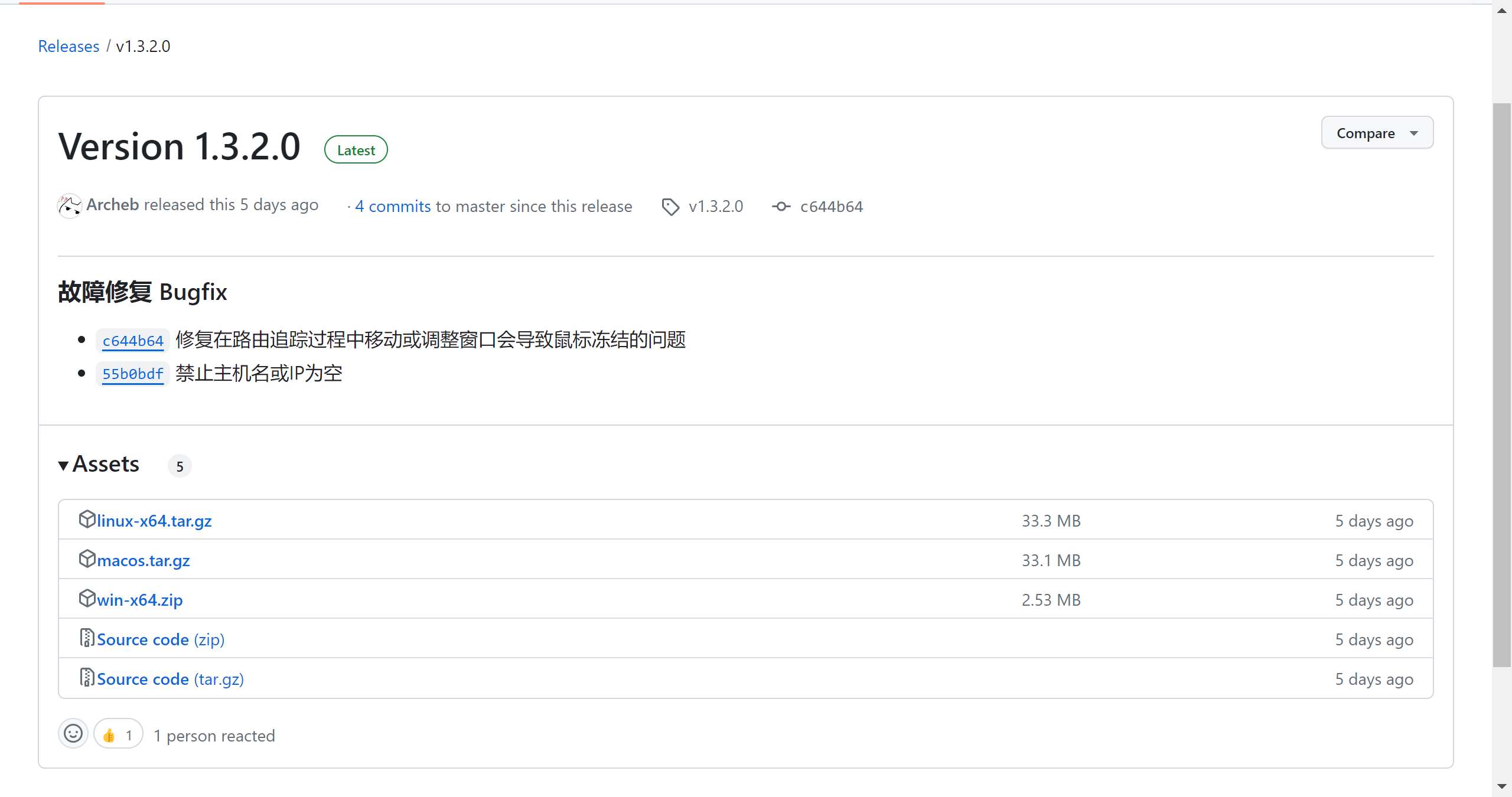Open the 4 commits link
The width and height of the screenshot is (1512, 797).
[393, 206]
